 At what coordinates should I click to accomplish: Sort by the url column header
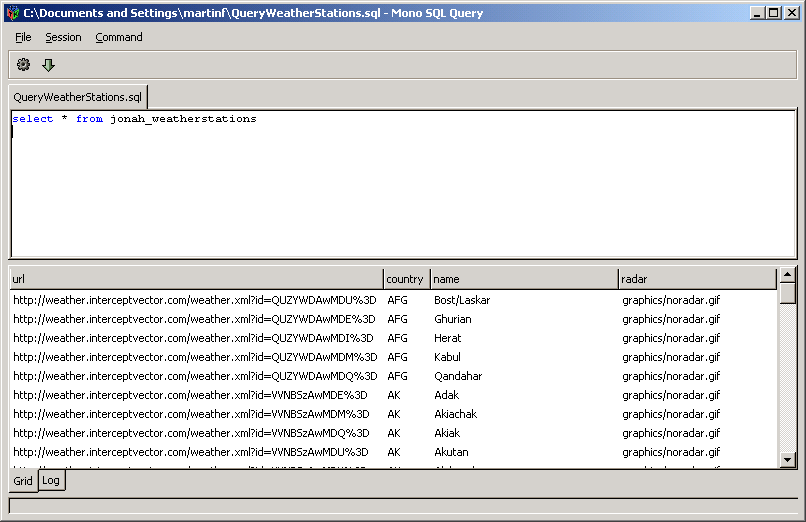click(196, 279)
